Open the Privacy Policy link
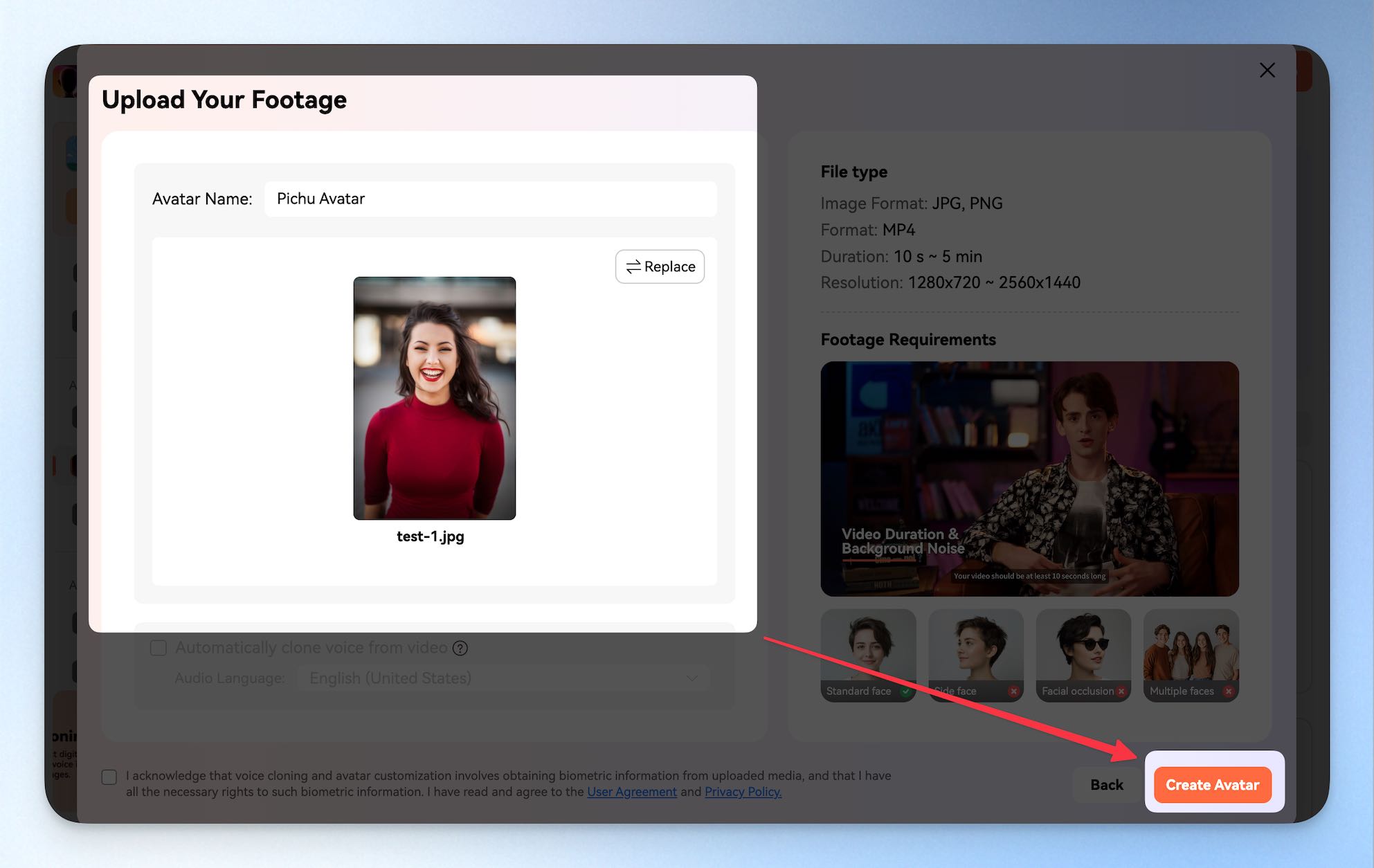 [x=743, y=792]
